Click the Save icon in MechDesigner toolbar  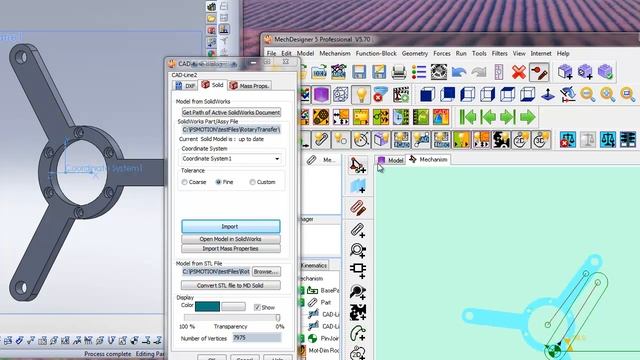[359, 72]
